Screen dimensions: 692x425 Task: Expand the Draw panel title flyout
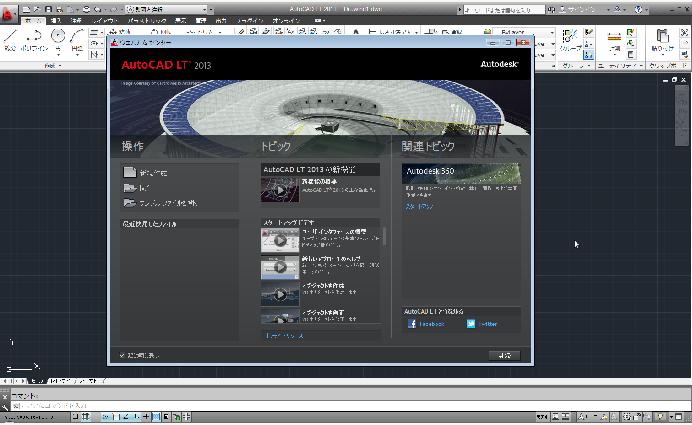(x=52, y=66)
